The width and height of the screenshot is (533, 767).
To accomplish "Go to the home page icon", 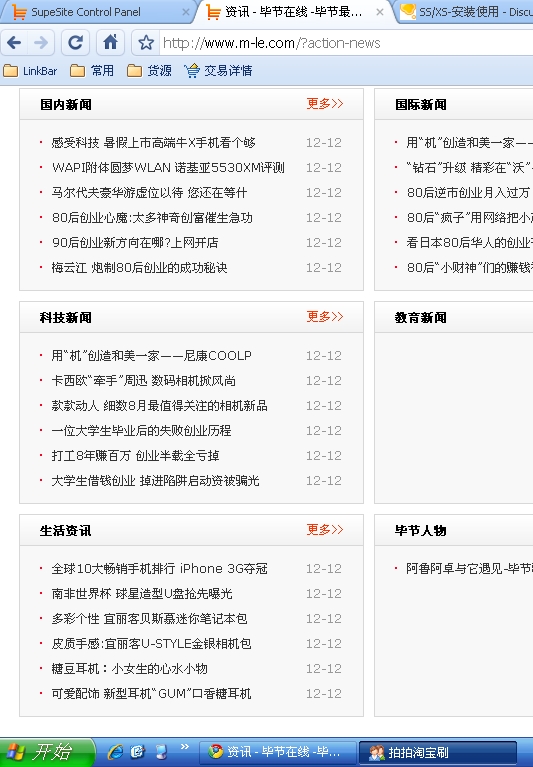I will [111, 43].
